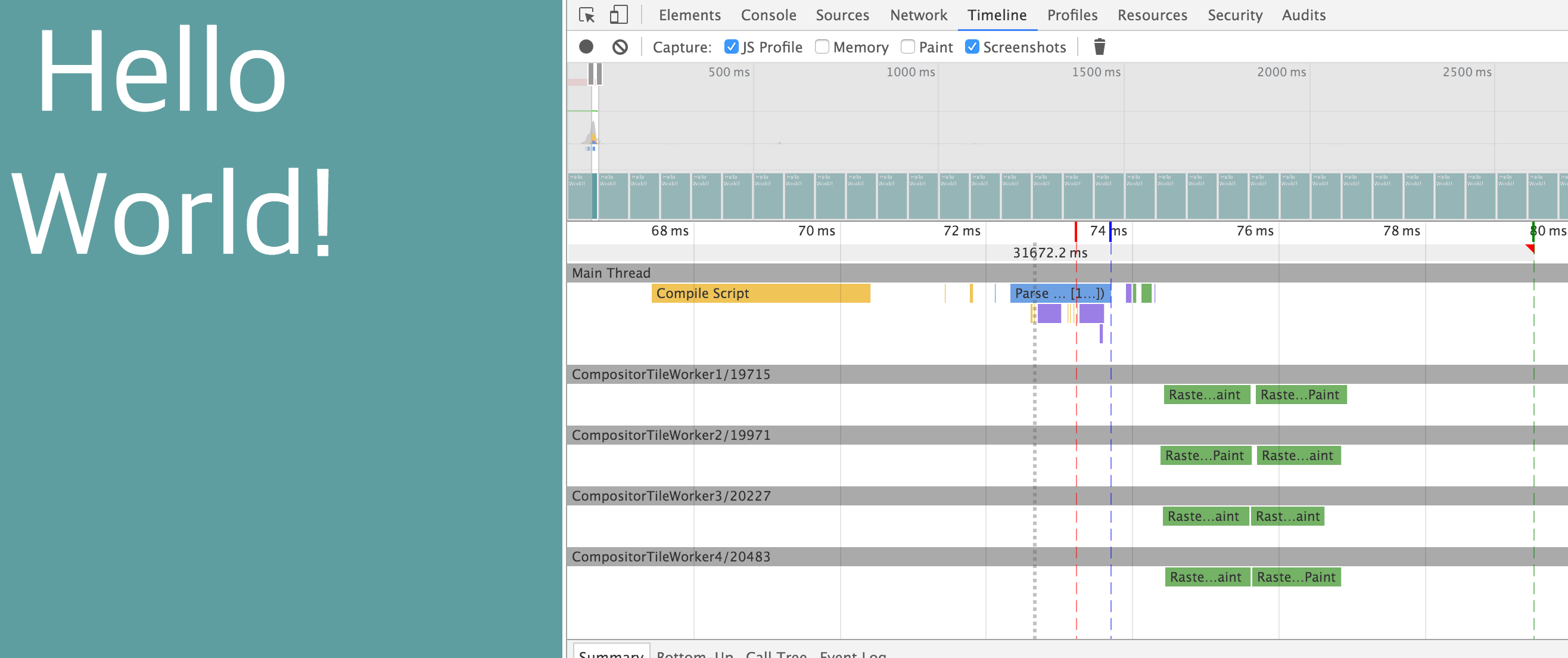Go to the Network tab
The image size is (1568, 658).
tap(919, 15)
